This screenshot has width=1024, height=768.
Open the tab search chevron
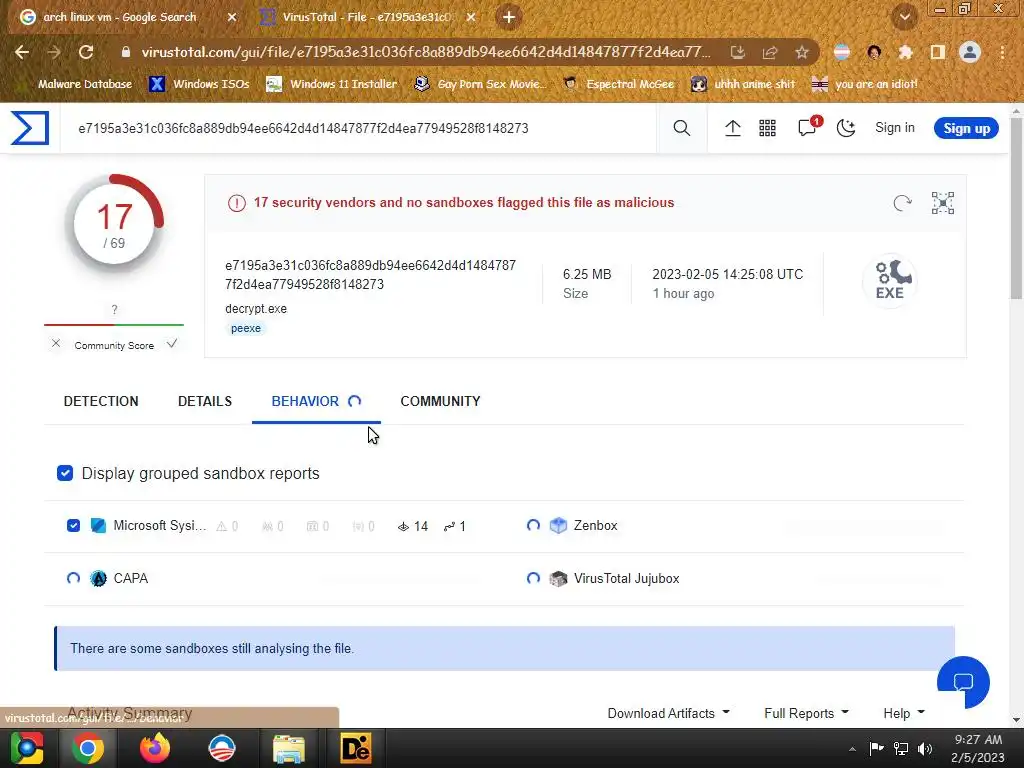[904, 17]
